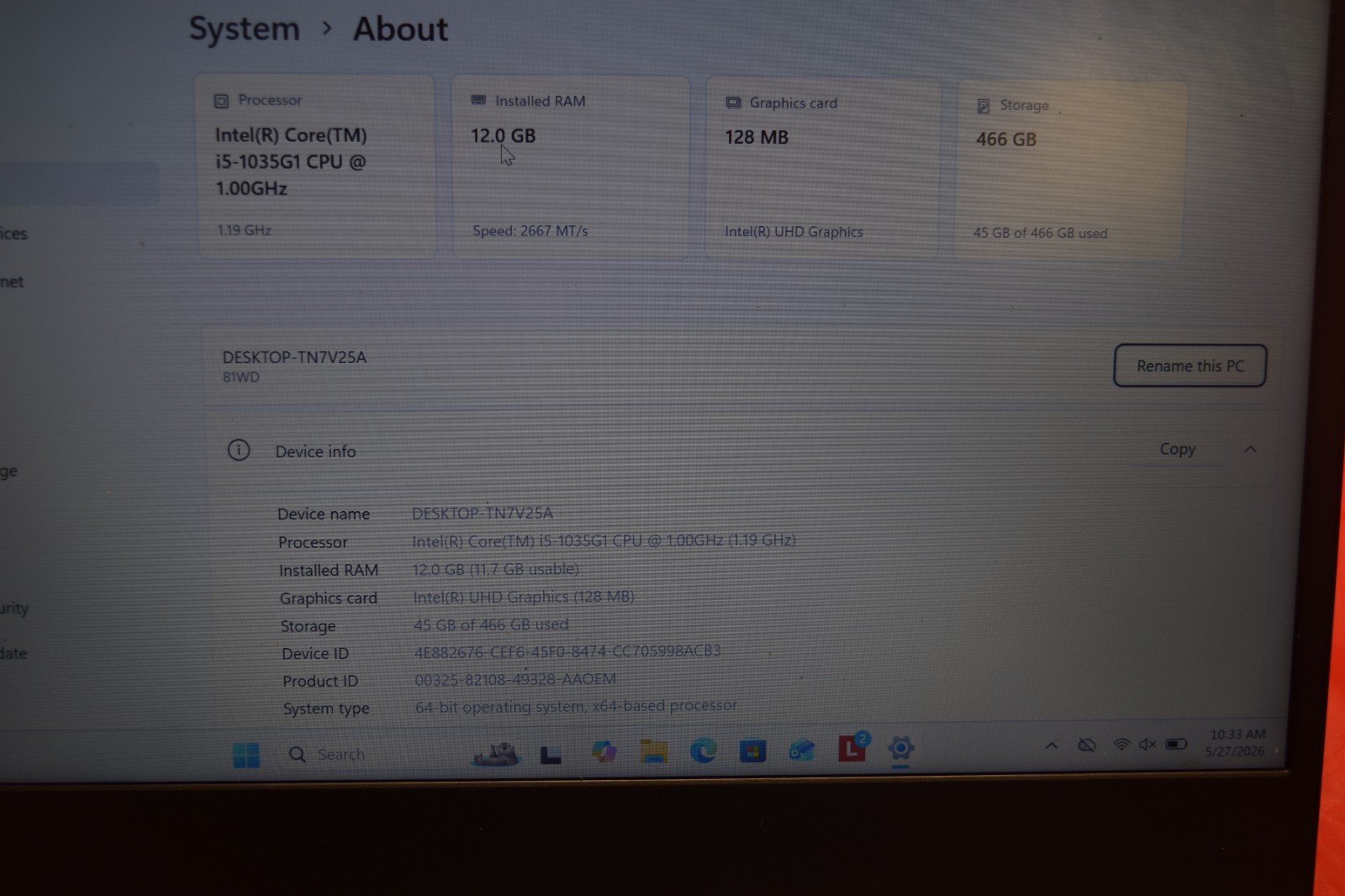Screen dimensions: 1345x896
Task: Click the Storage card icon
Action: (983, 106)
